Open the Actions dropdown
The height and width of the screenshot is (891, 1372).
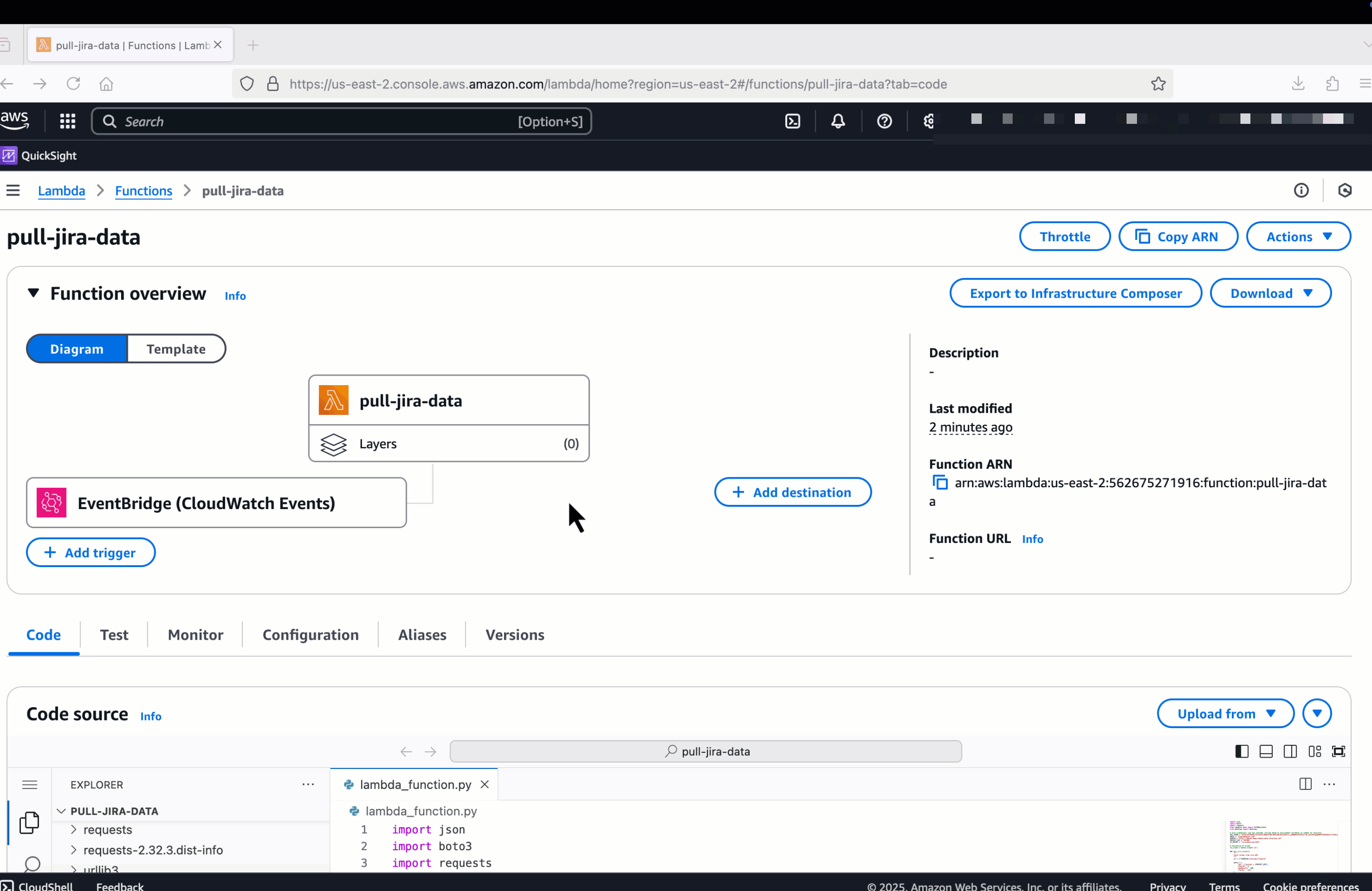(1298, 237)
